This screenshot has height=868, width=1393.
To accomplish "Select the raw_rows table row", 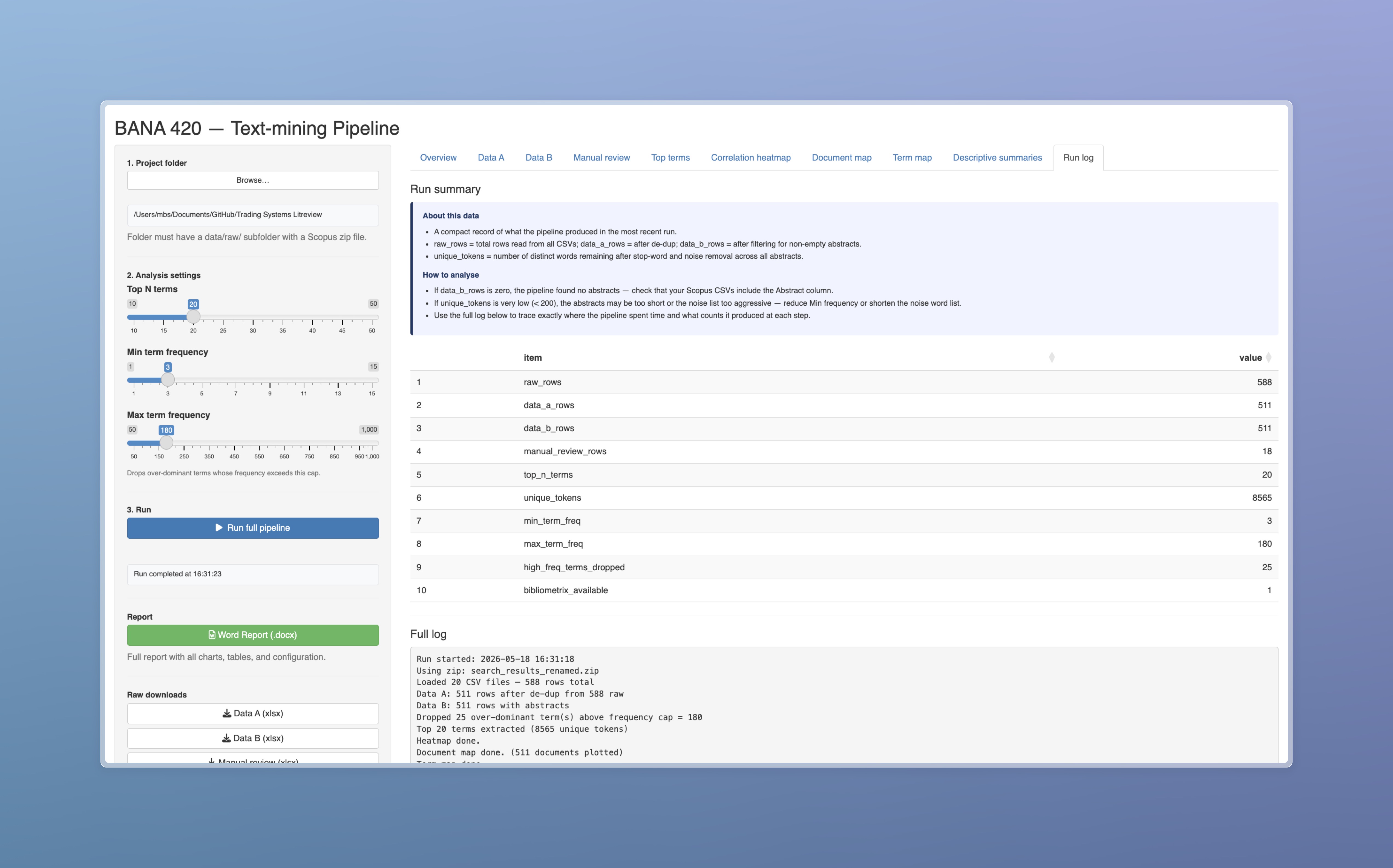I will point(844,382).
